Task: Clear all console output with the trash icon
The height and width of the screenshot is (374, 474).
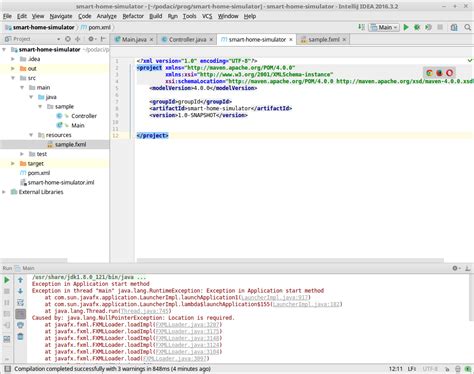Action: coord(20,337)
